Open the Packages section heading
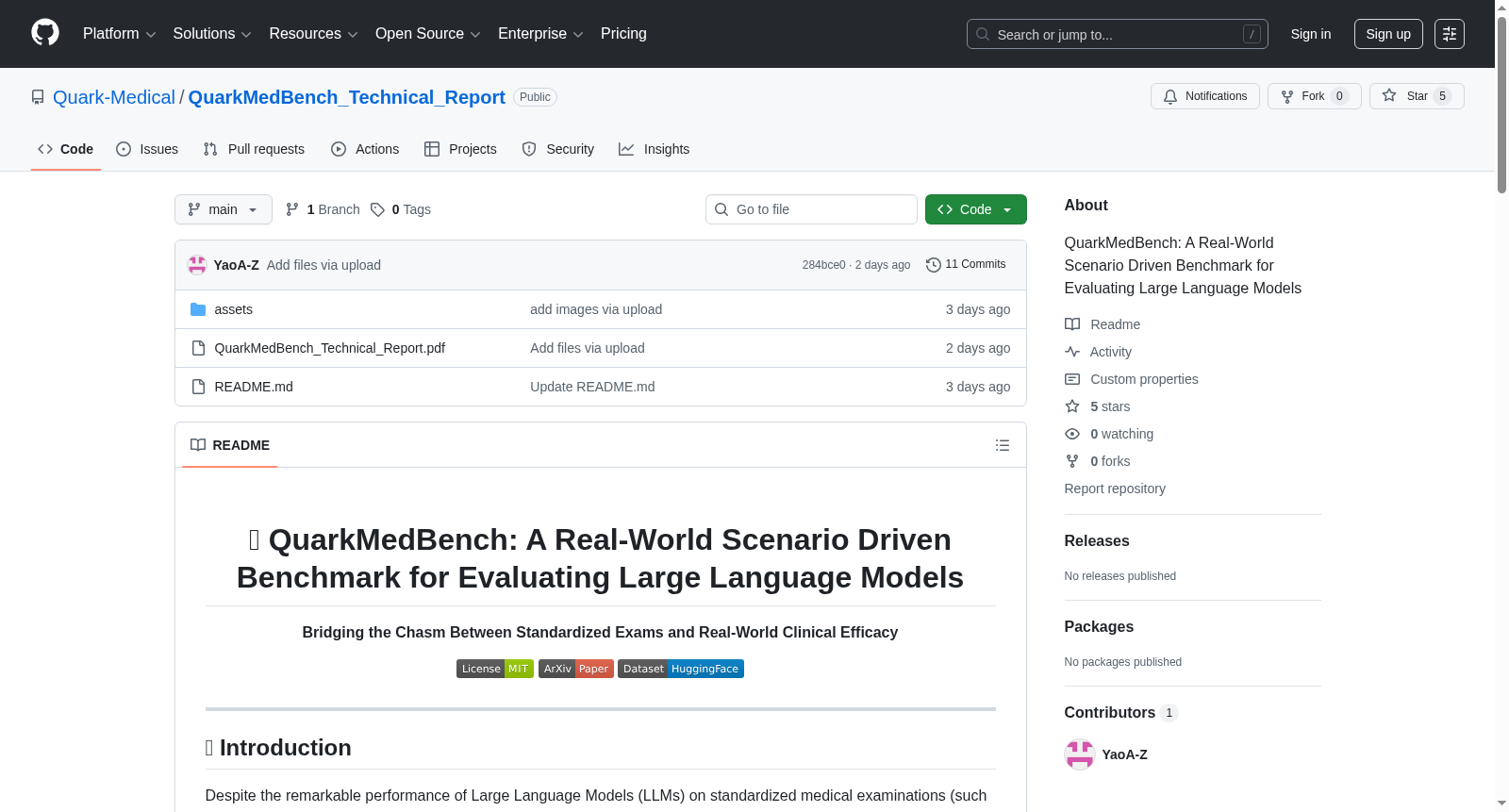This screenshot has width=1509, height=812. pyautogui.click(x=1099, y=626)
